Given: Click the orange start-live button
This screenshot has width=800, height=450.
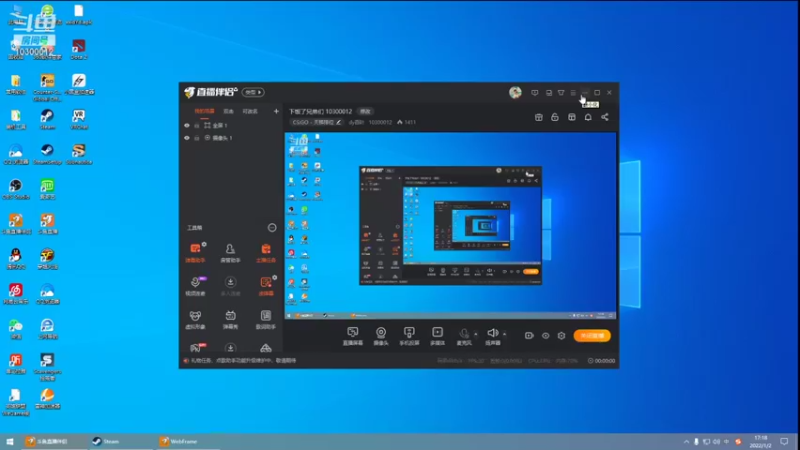Looking at the screenshot, I should [x=592, y=336].
